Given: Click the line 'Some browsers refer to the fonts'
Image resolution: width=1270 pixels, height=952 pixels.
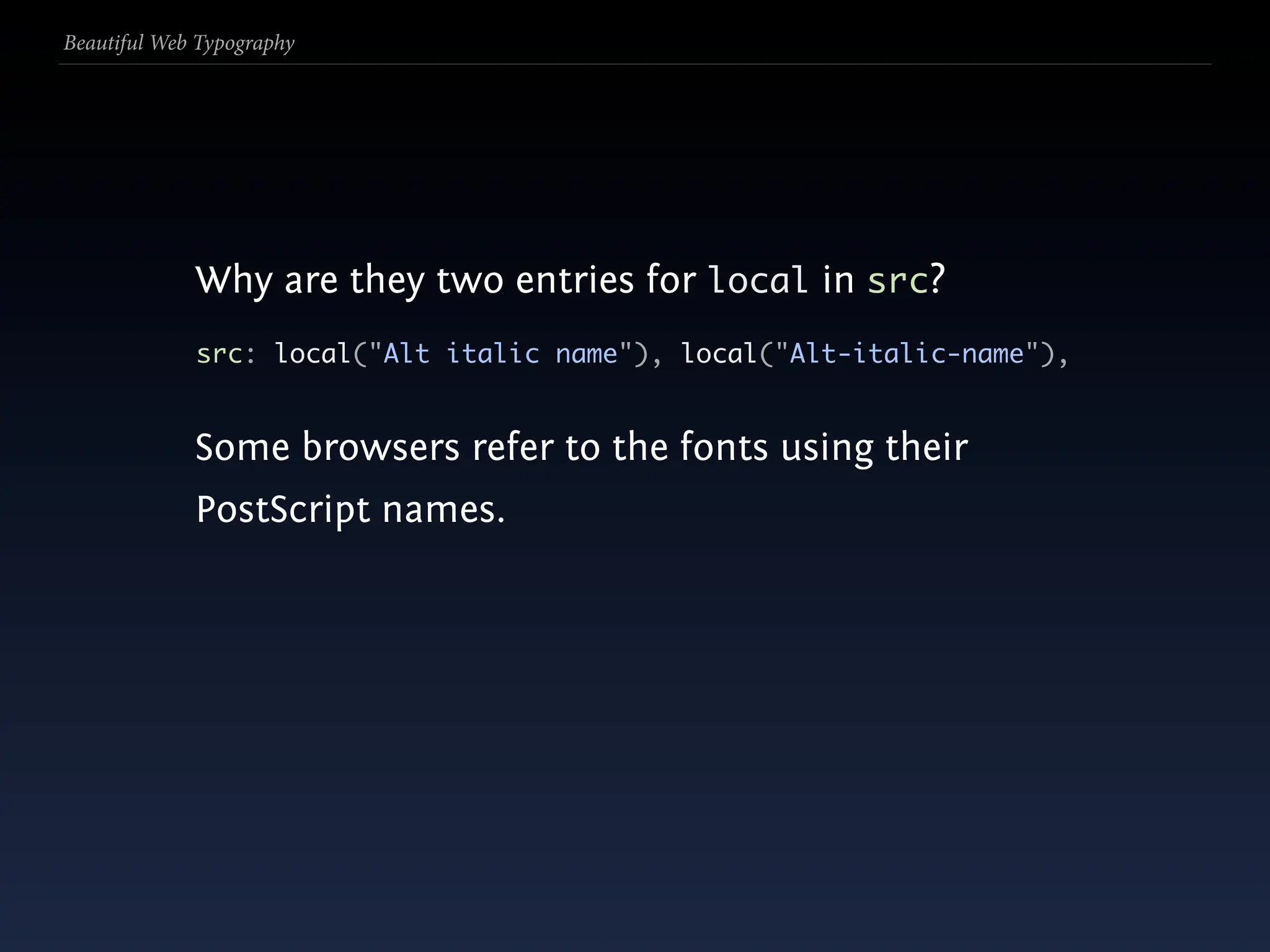Looking at the screenshot, I should point(582,448).
